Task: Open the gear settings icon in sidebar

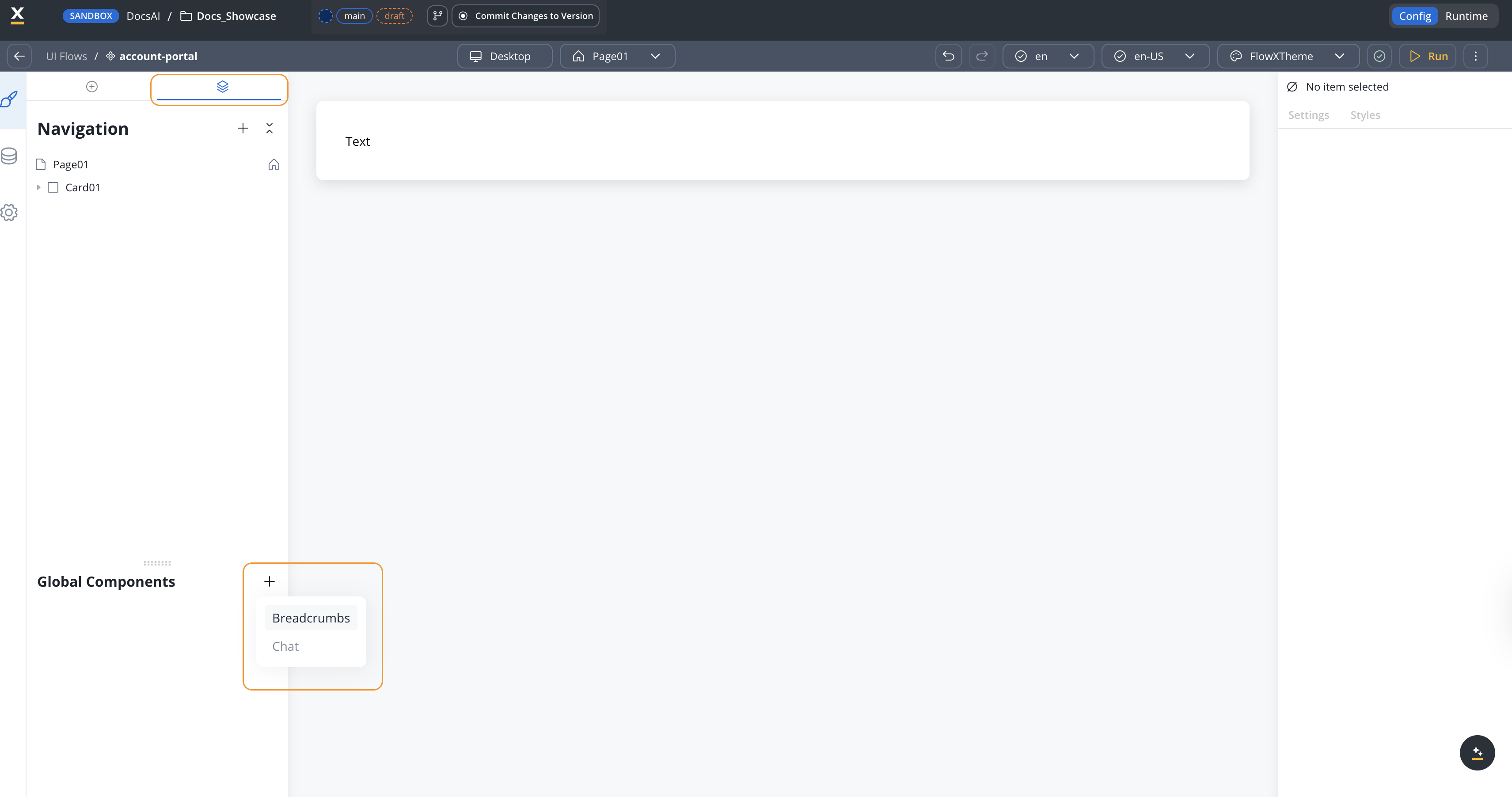Action: (x=9, y=213)
